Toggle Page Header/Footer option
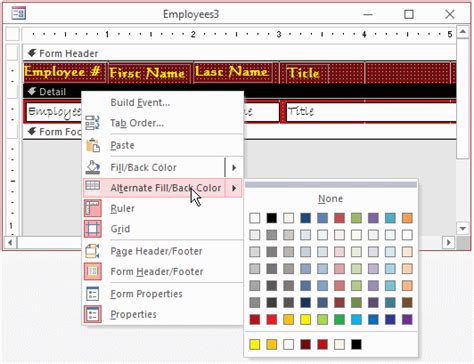This screenshot has width=474, height=364. (163, 251)
